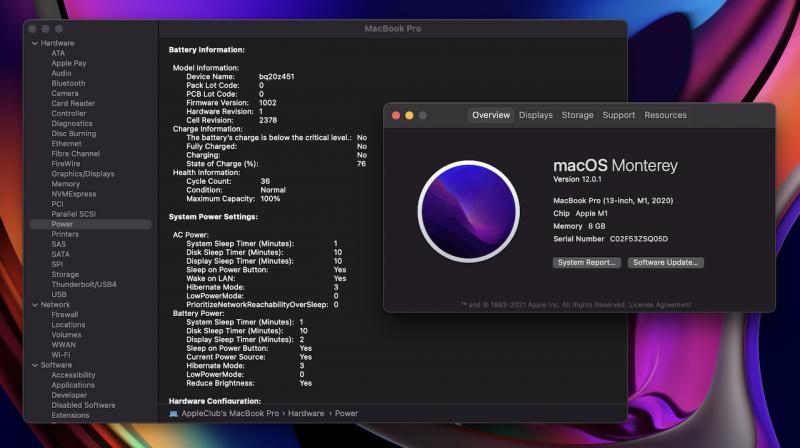
Task: Select Bluetooth in the sidebar
Action: pyautogui.click(x=68, y=83)
